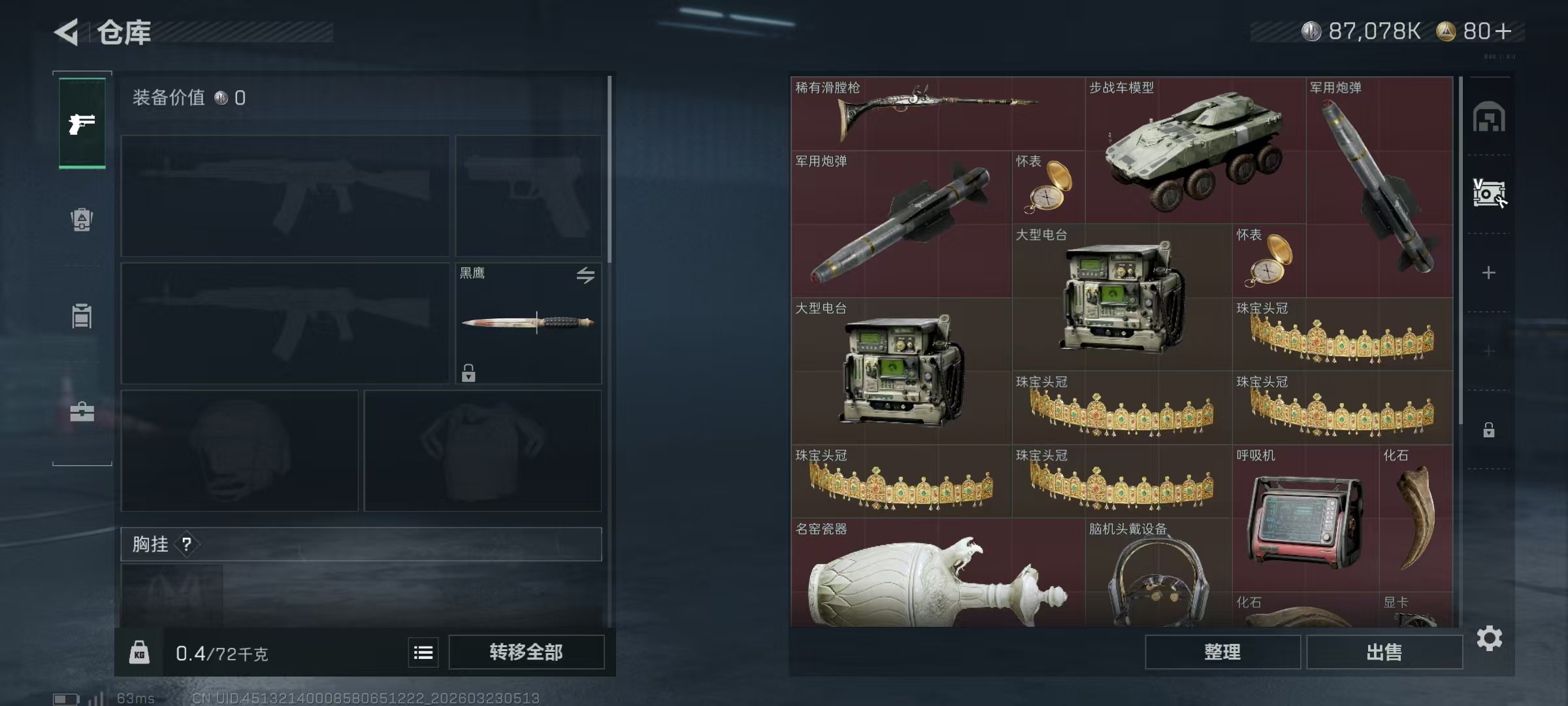Swap the 黑鹰 knife using arrows icon
This screenshot has width=1568, height=706.
click(585, 275)
